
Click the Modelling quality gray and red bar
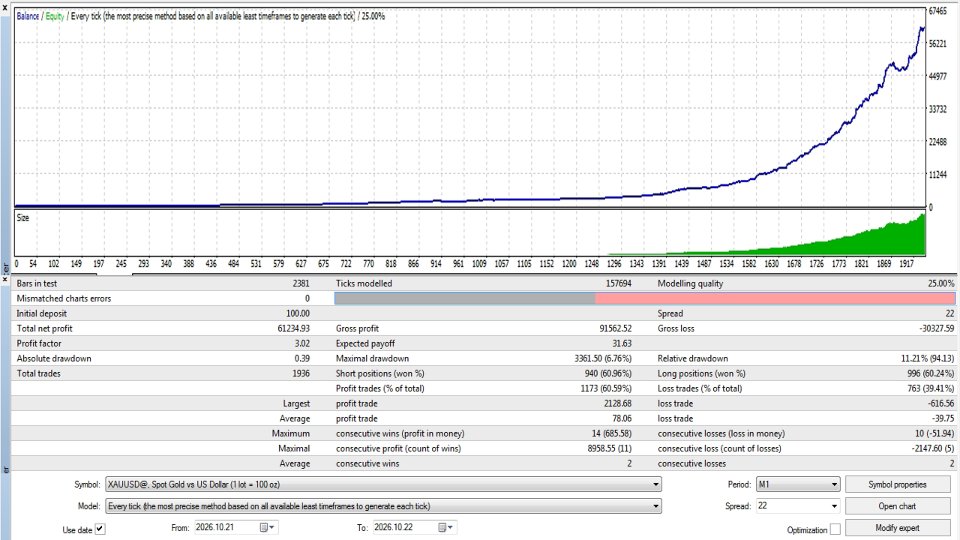(x=644, y=298)
